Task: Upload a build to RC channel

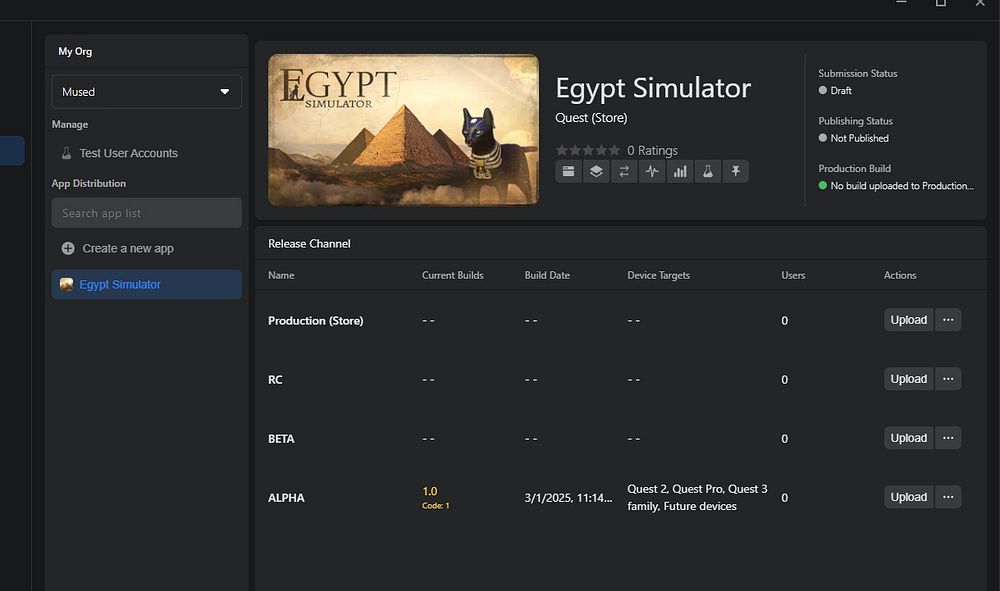Action: (908, 379)
